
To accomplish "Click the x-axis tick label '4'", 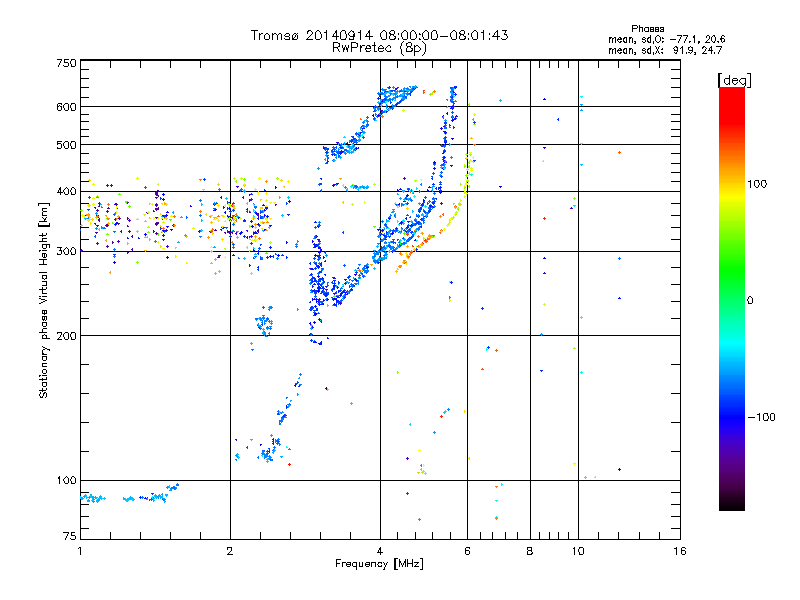I will click(x=380, y=551).
